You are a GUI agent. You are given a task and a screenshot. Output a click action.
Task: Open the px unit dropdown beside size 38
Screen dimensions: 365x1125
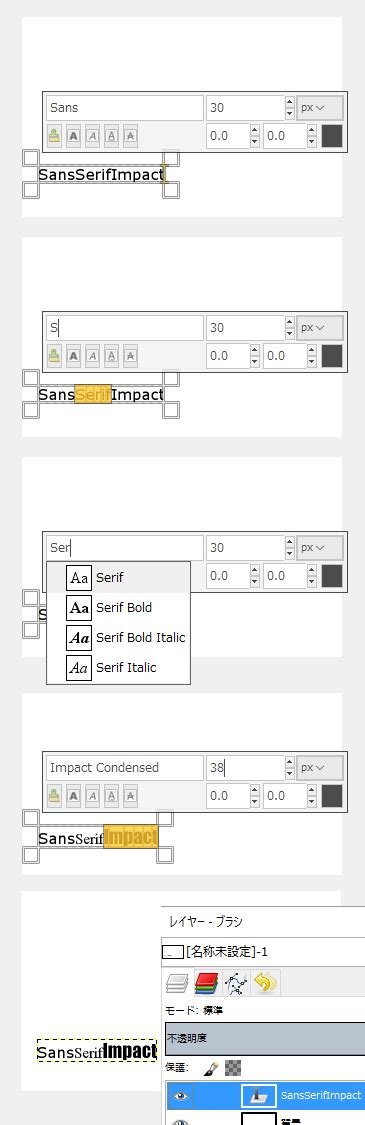(321, 767)
